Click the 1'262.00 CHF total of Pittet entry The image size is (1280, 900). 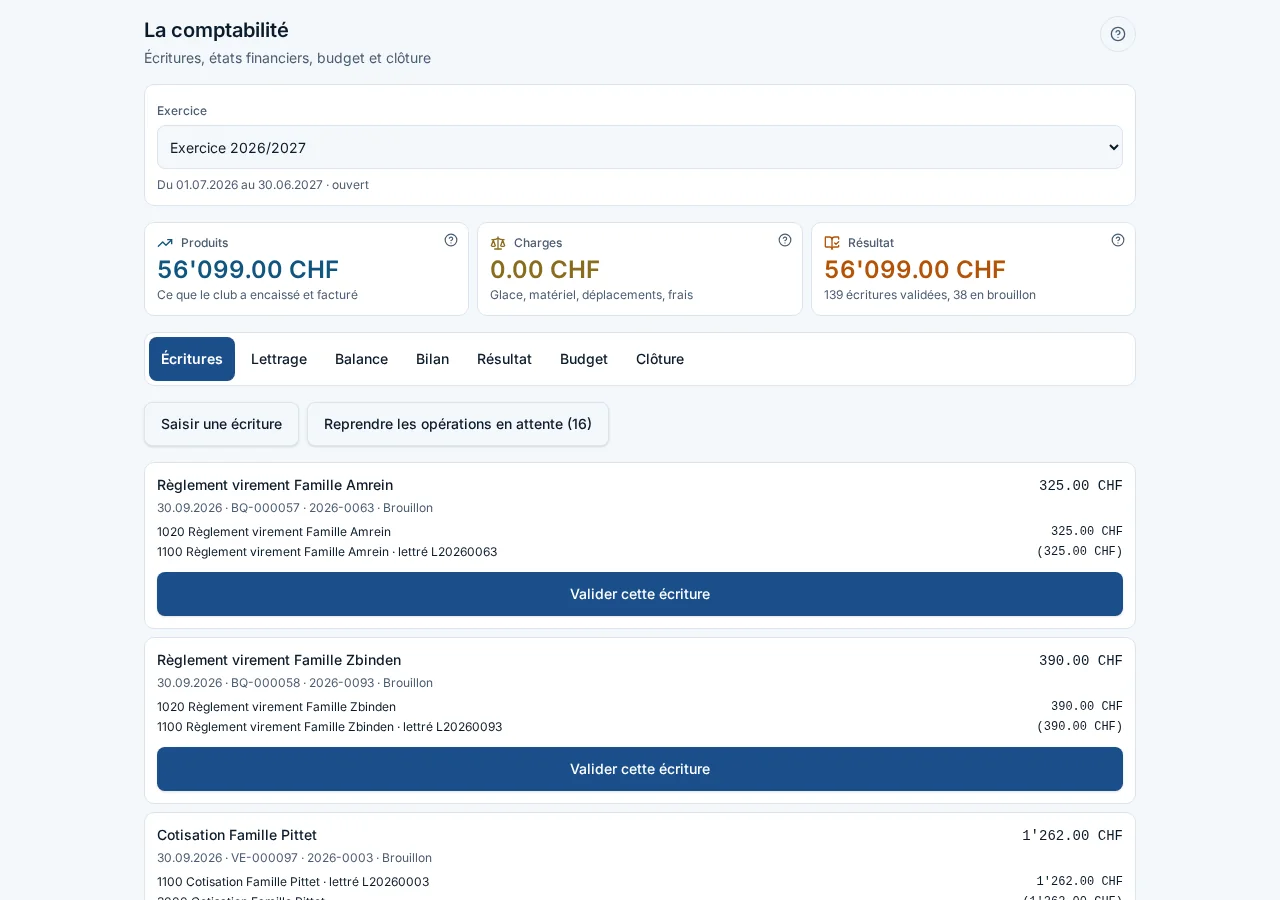coord(1072,835)
